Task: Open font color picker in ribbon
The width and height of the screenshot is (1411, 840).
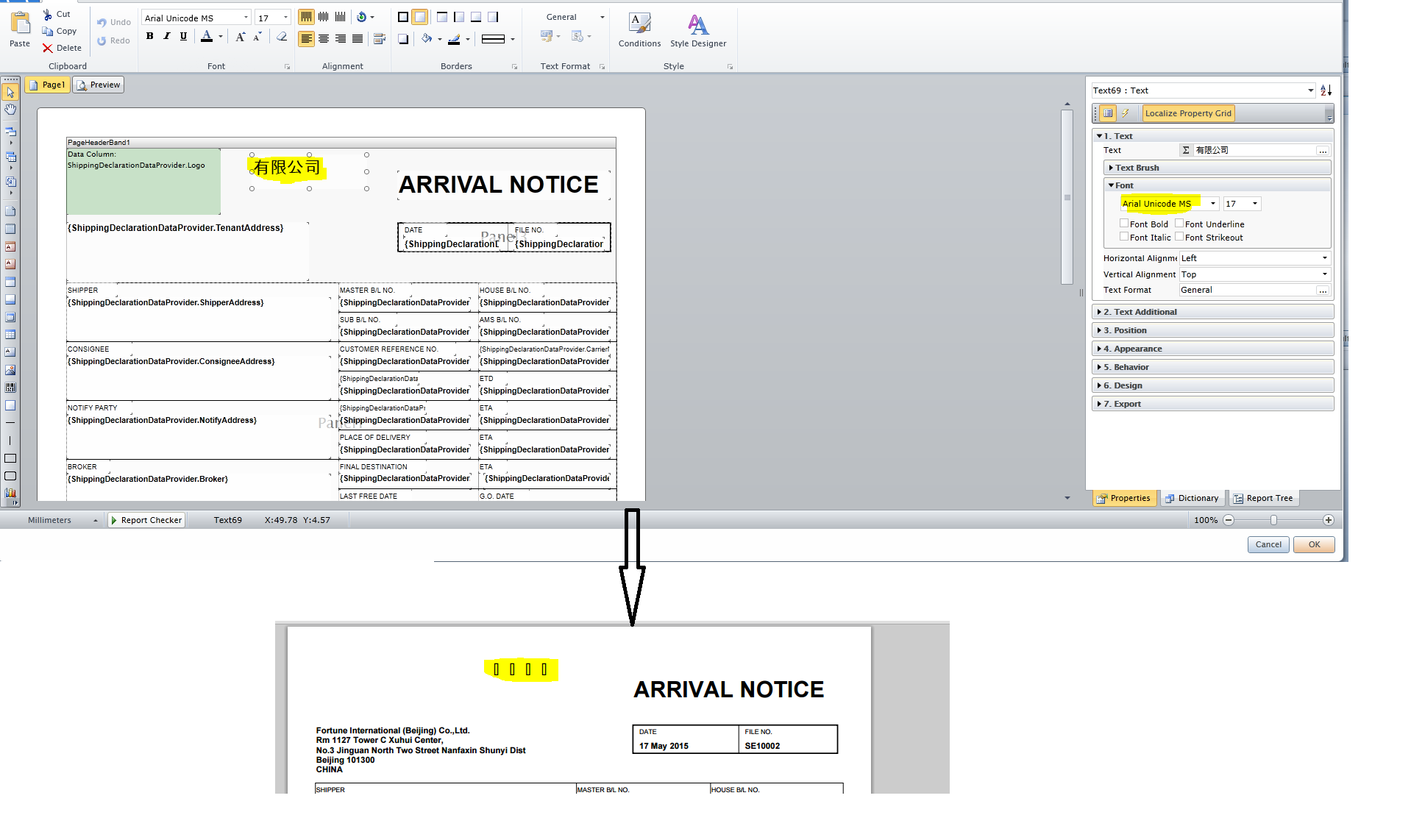Action: [x=220, y=37]
